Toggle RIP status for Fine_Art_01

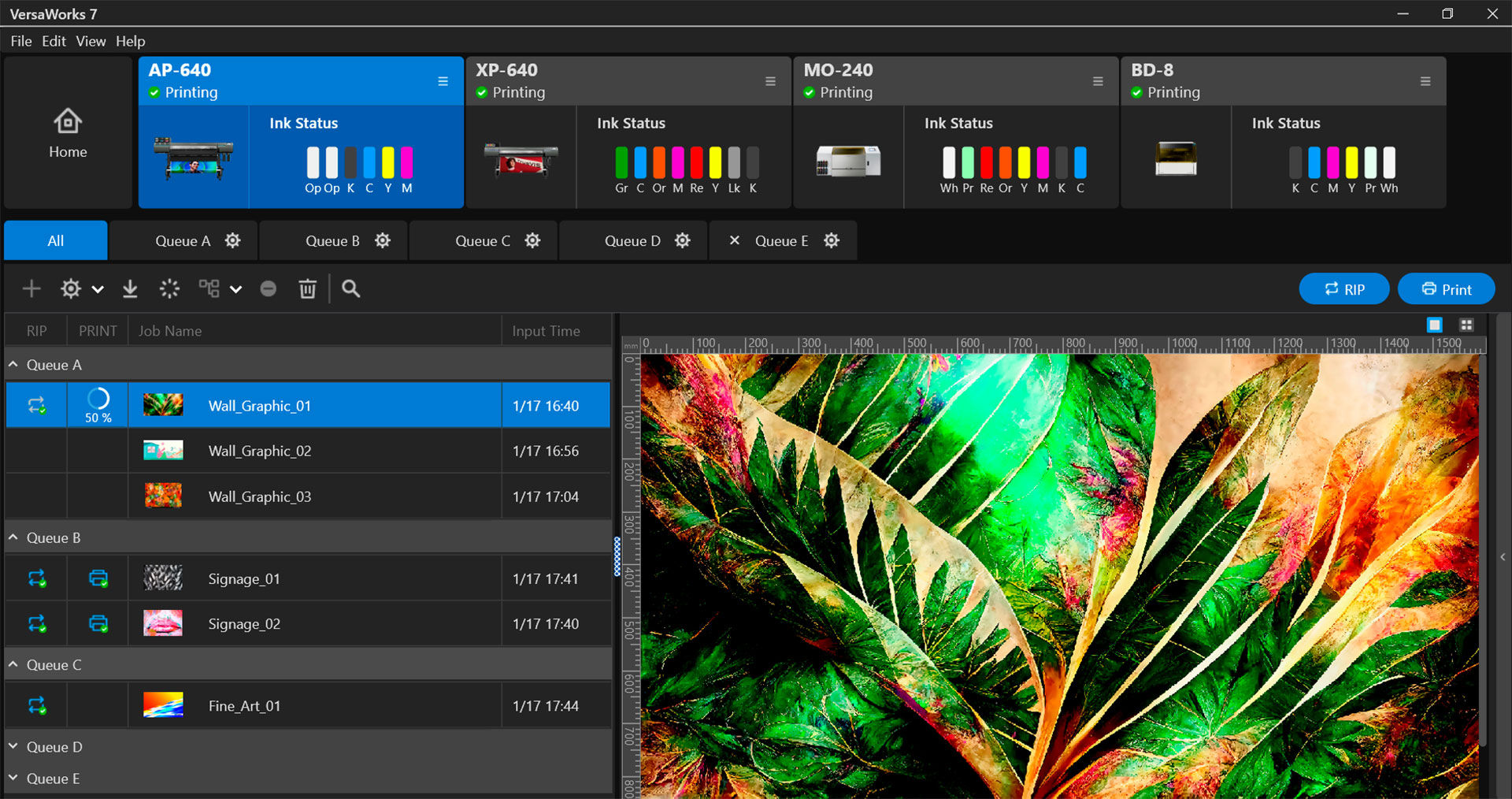37,706
